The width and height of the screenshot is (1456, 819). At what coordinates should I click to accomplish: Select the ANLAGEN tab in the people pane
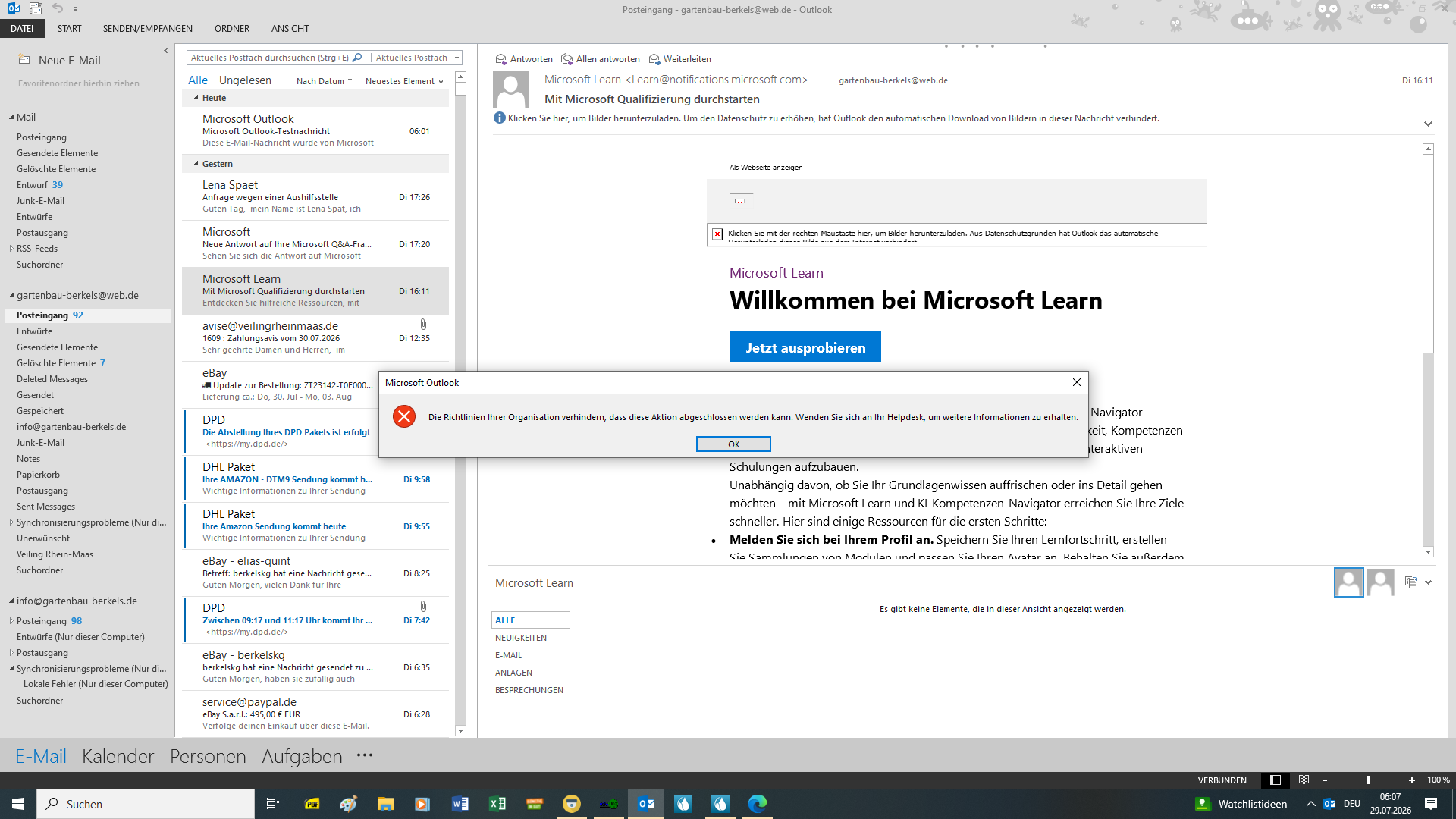pos(513,673)
